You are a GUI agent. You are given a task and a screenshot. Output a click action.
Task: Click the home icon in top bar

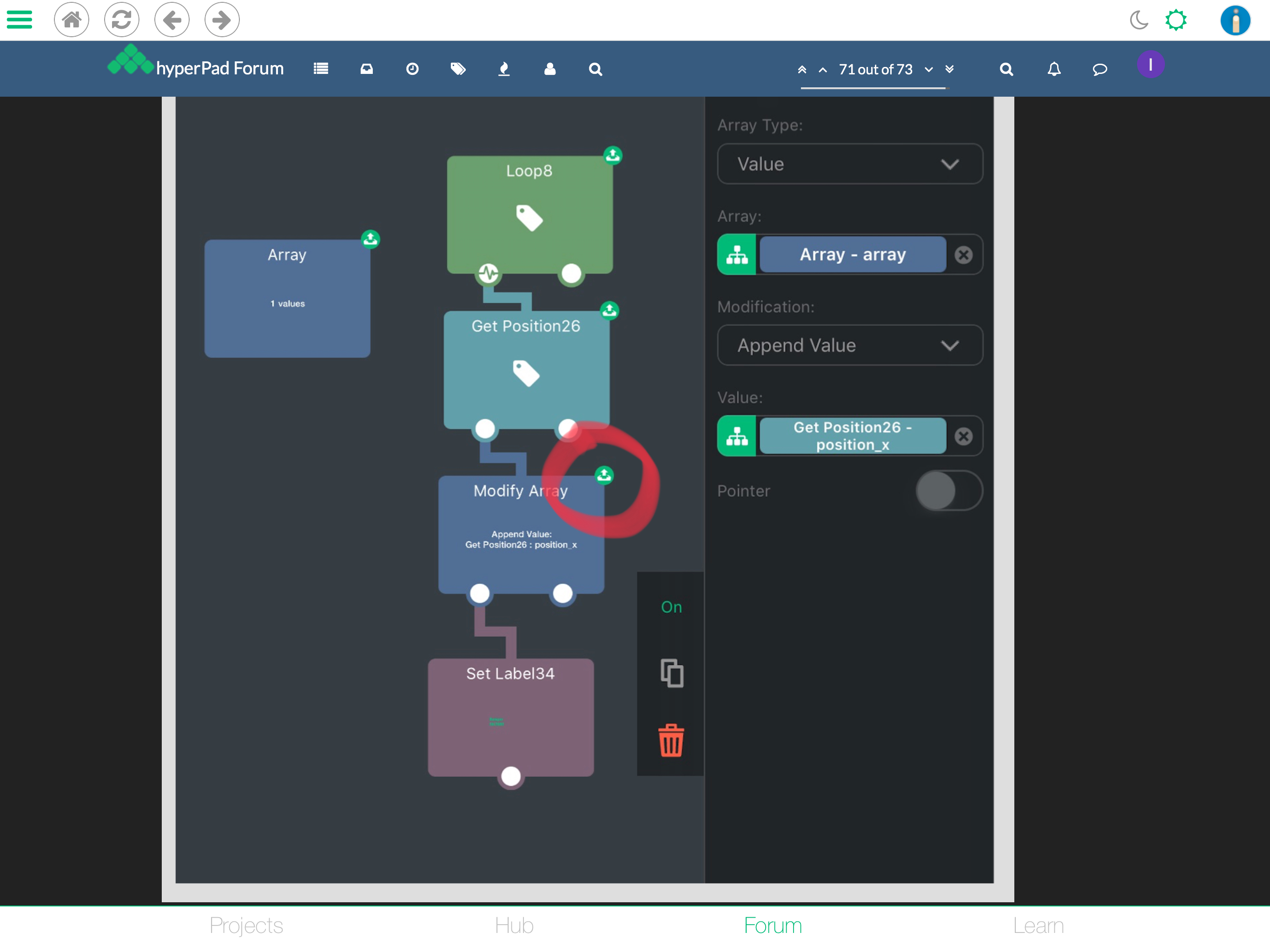point(71,20)
